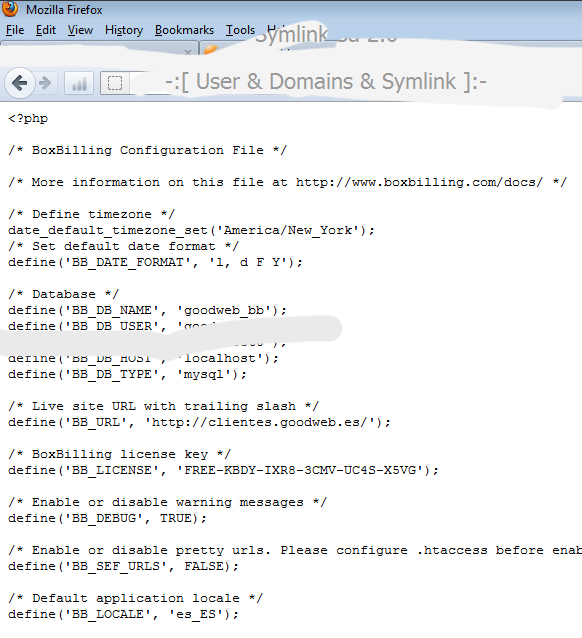The width and height of the screenshot is (582, 638).
Task: Click the 'User & Domains & Symlink' heading
Action: [326, 81]
